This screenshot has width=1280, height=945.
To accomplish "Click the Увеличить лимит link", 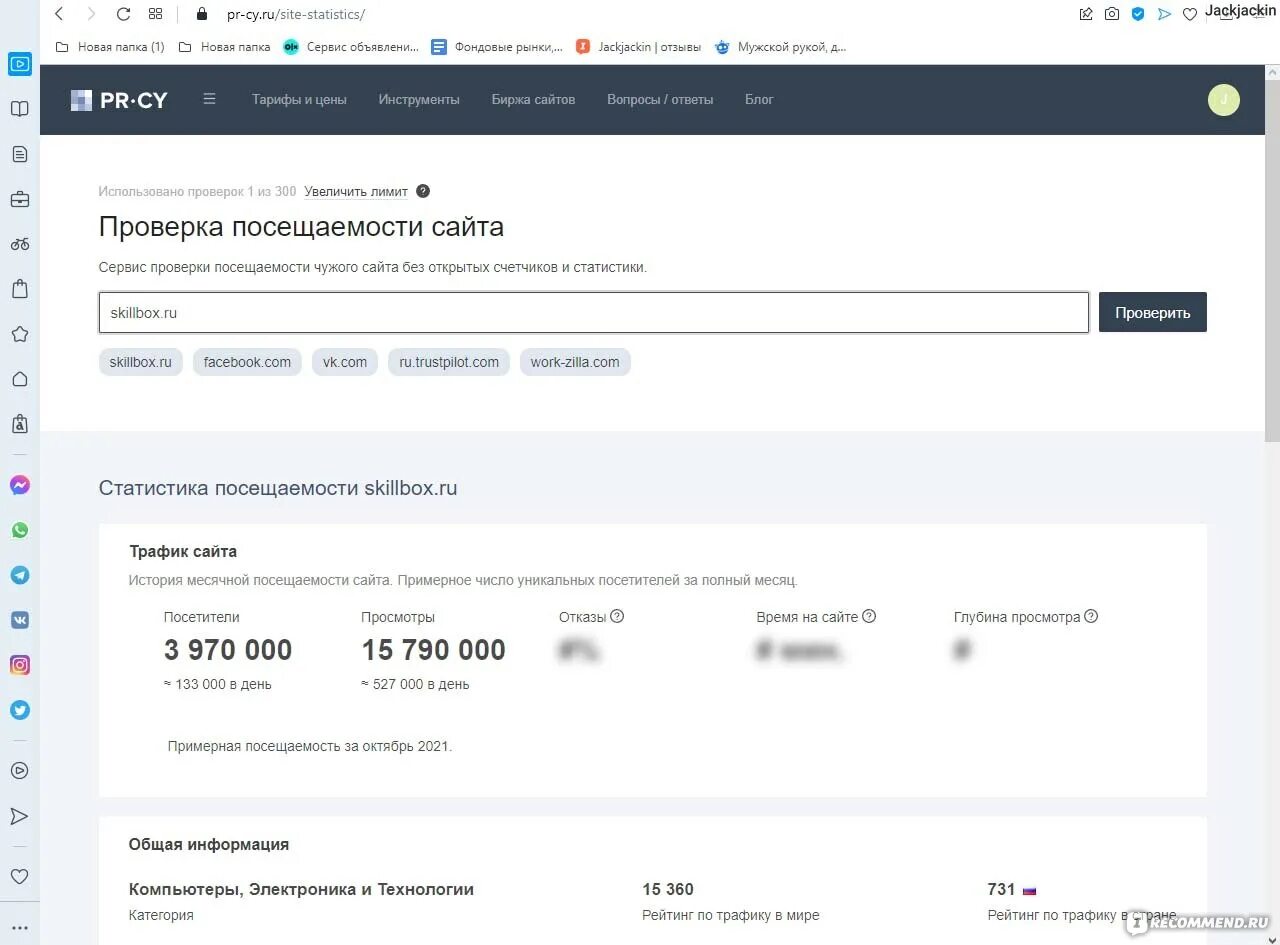I will tap(356, 191).
